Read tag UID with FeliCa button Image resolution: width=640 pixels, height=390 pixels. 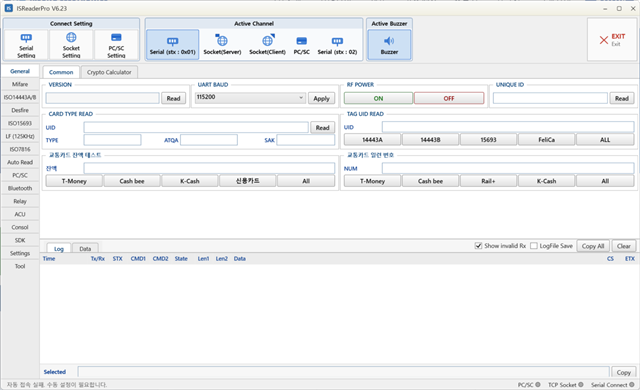[547, 140]
